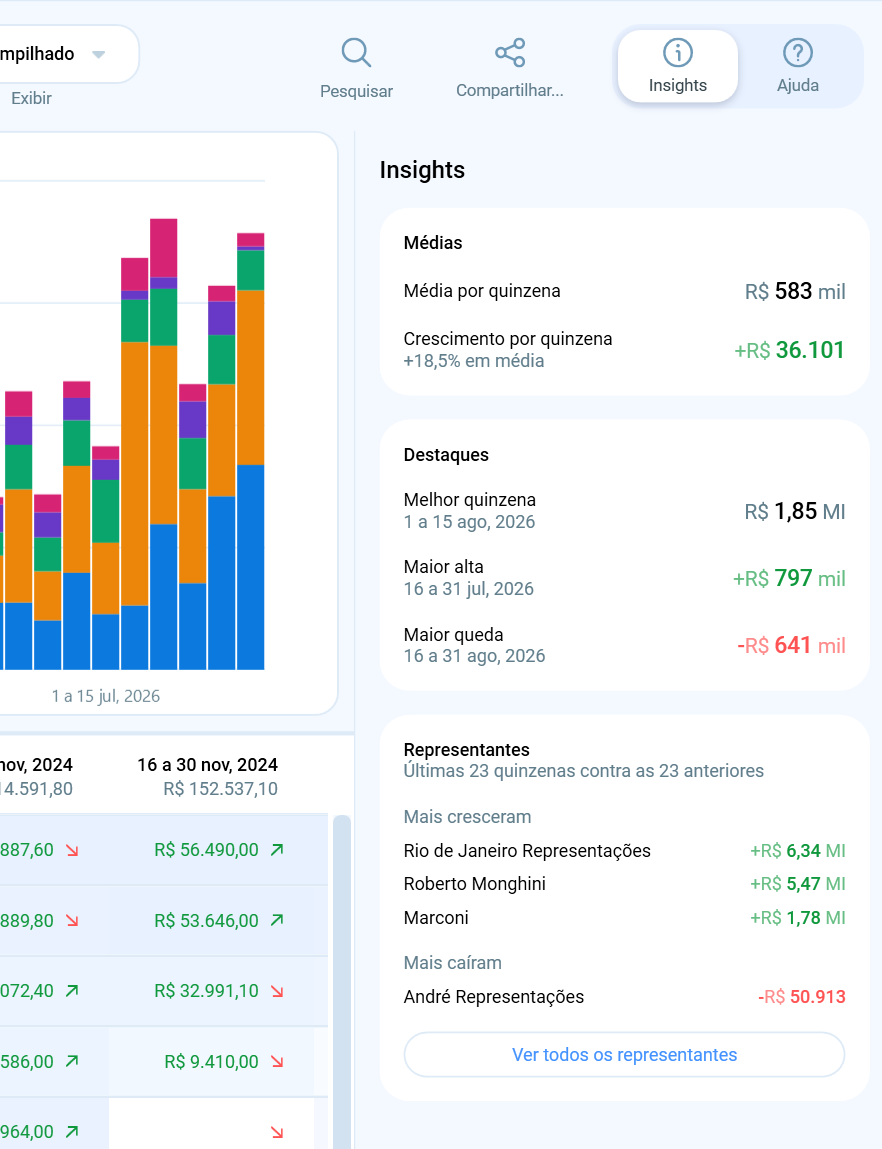Click the R$ 152.537,10 column total

point(220,789)
